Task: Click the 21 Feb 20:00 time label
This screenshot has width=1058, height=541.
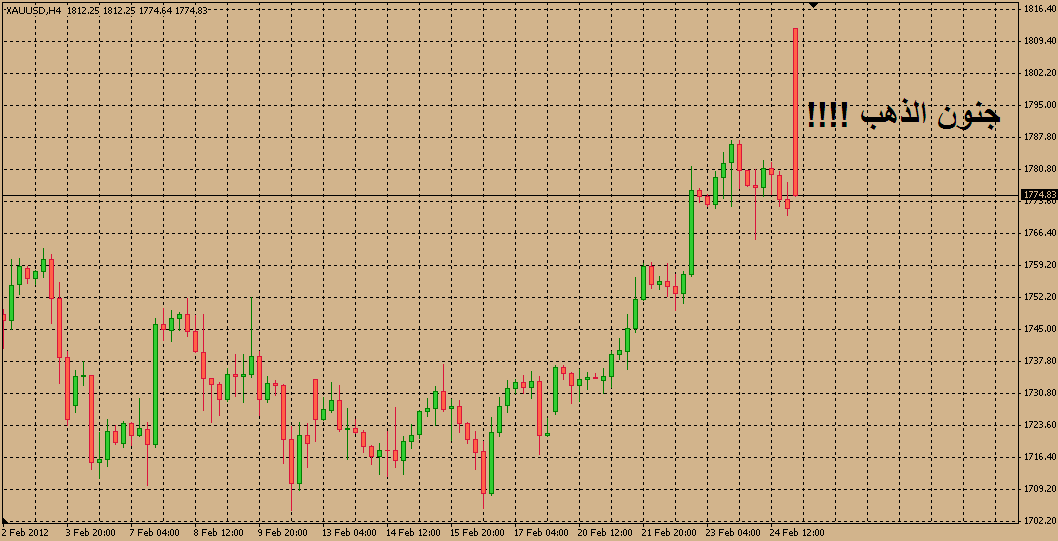Action: pos(669,533)
